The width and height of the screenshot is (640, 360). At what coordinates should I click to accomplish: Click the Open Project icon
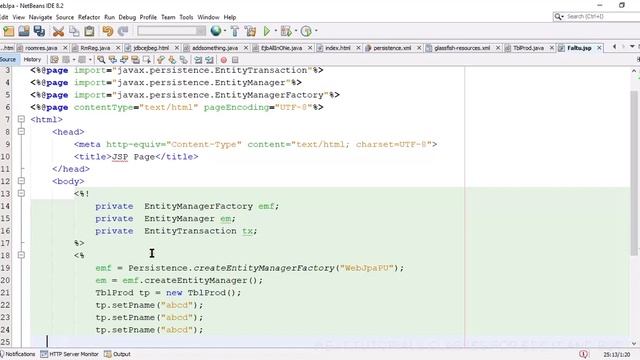pyautogui.click(x=24, y=31)
